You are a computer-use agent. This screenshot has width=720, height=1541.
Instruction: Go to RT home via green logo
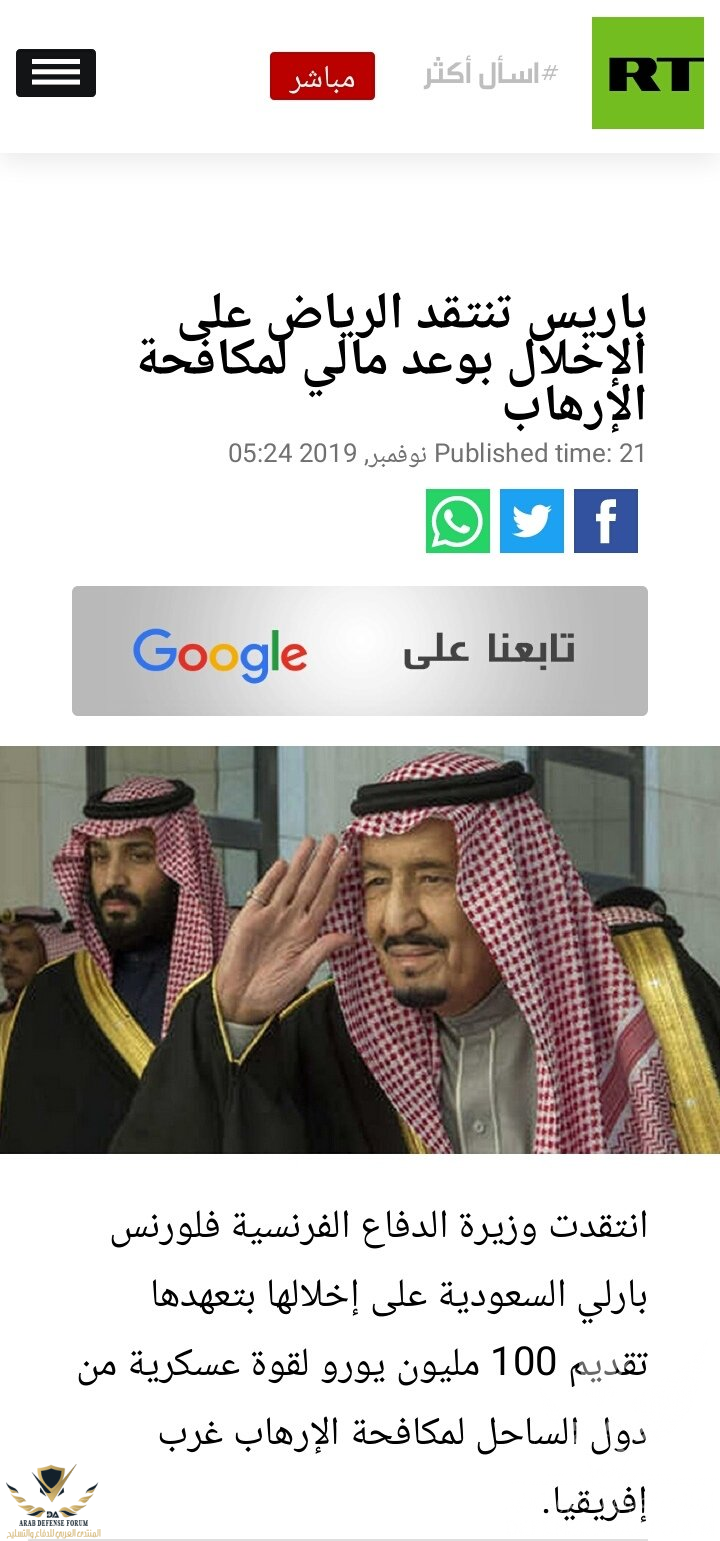point(648,73)
